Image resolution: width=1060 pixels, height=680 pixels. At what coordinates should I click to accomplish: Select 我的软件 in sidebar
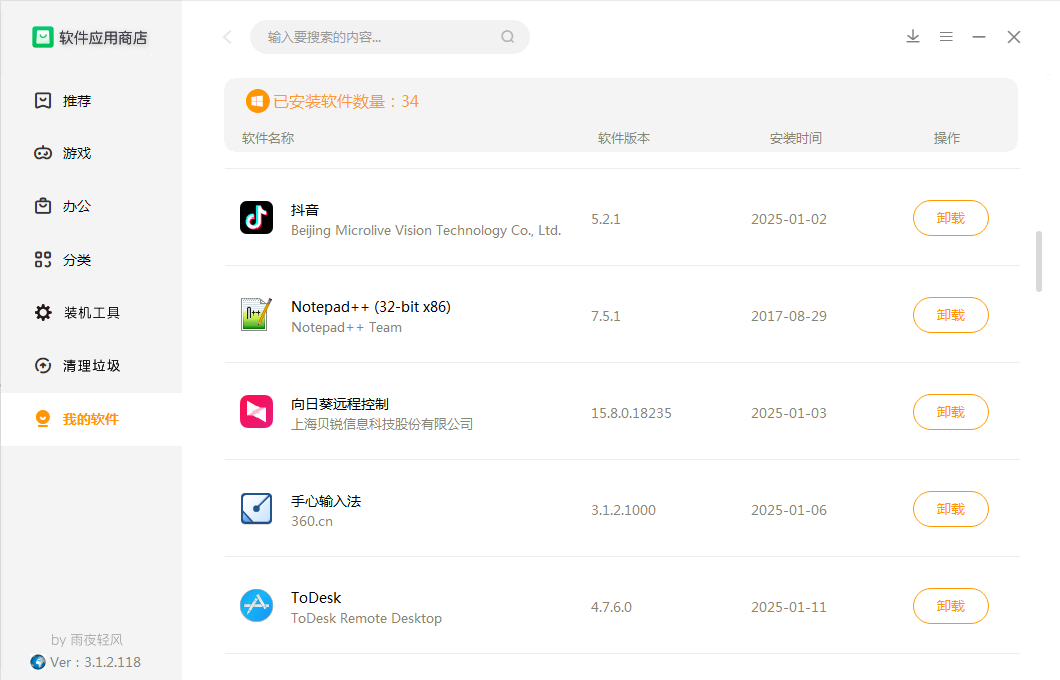(x=91, y=419)
